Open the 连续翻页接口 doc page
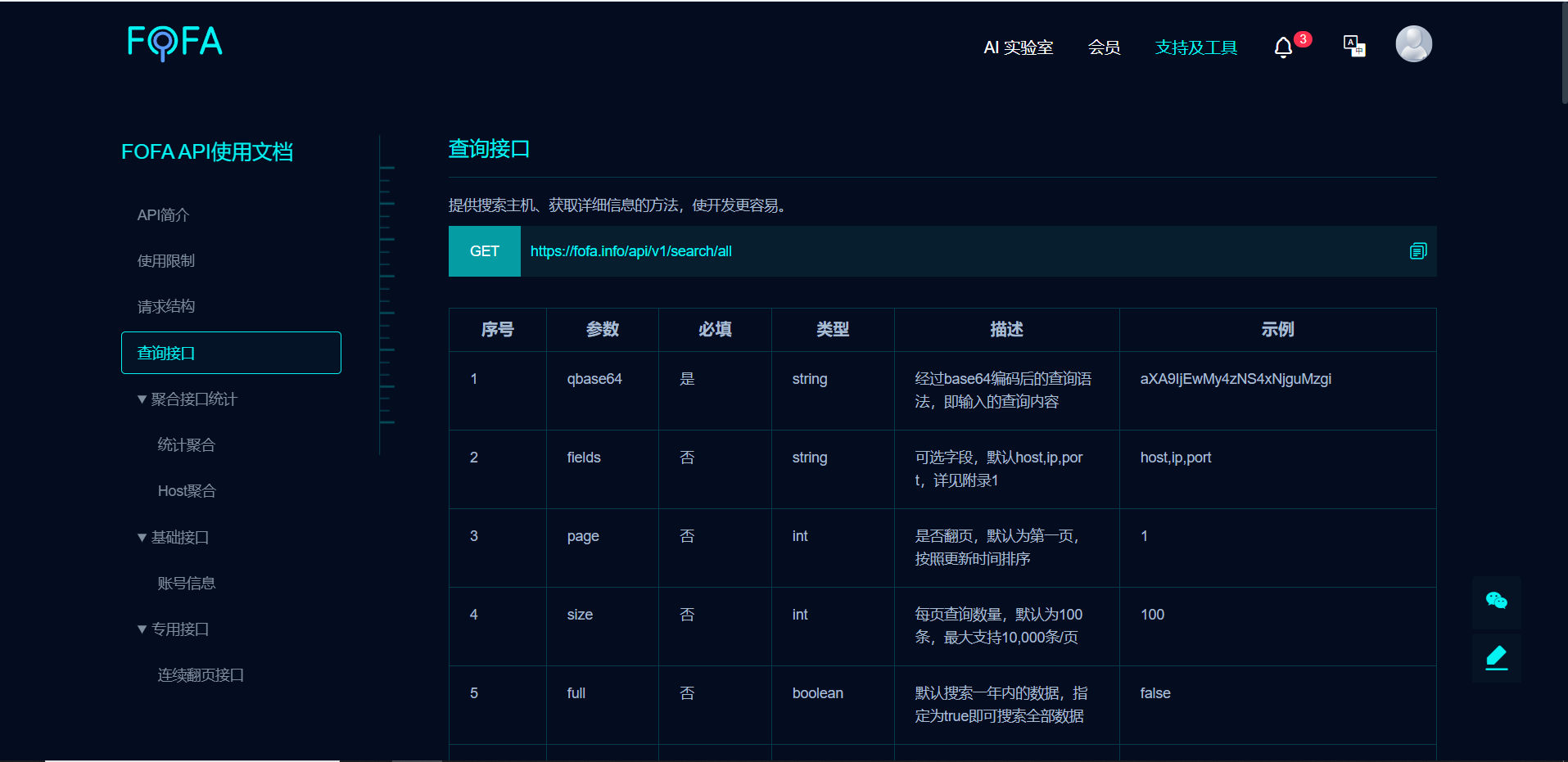 point(201,675)
